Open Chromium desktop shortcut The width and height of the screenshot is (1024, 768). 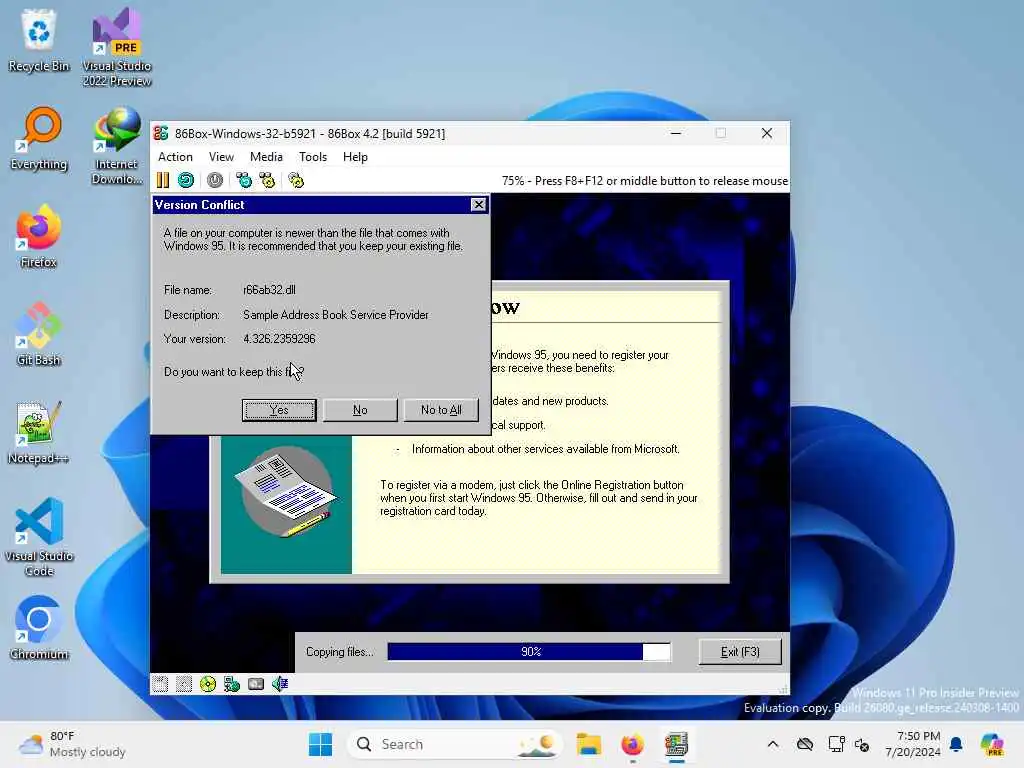click(x=39, y=628)
